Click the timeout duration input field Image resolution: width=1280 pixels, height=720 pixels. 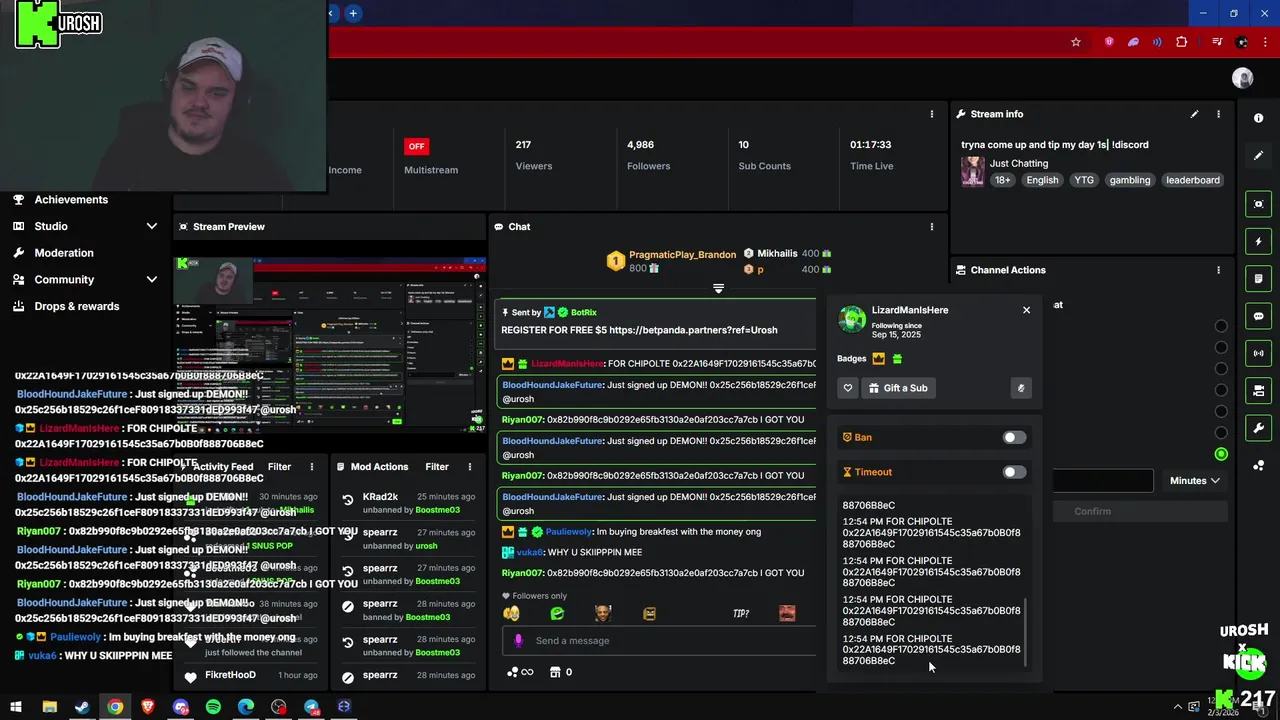coord(1103,481)
